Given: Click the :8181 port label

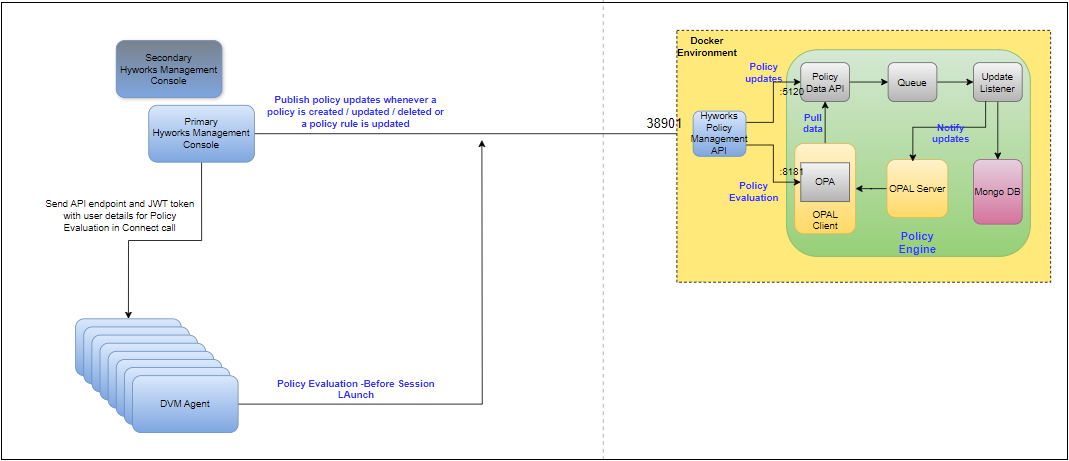Looking at the screenshot, I should click(791, 172).
